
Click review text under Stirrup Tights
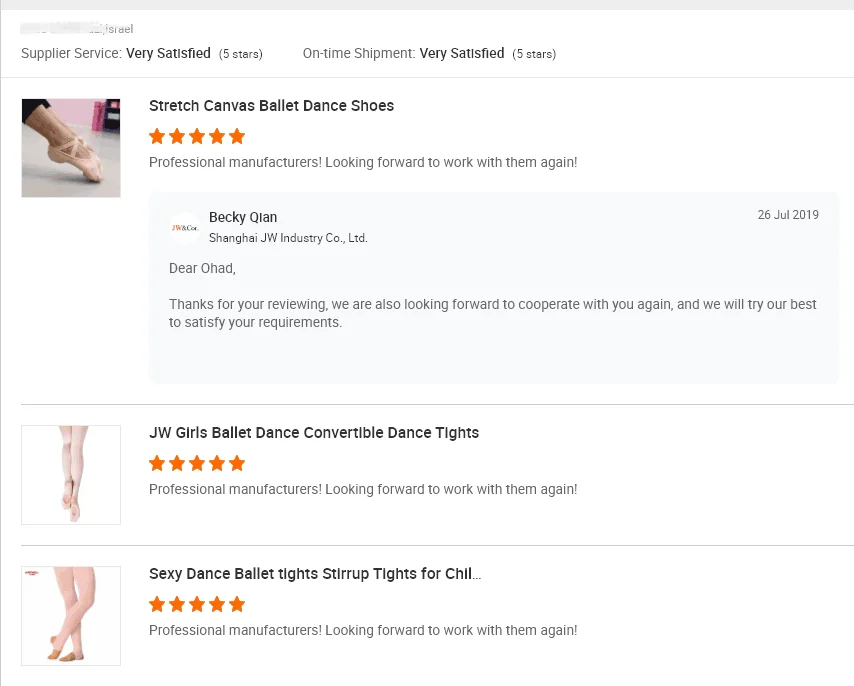[363, 630]
